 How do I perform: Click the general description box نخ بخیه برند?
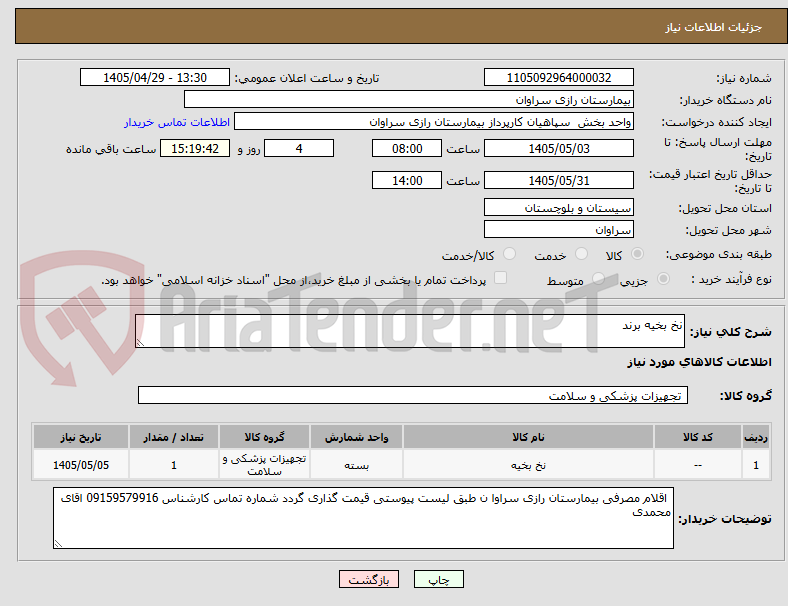pos(410,331)
